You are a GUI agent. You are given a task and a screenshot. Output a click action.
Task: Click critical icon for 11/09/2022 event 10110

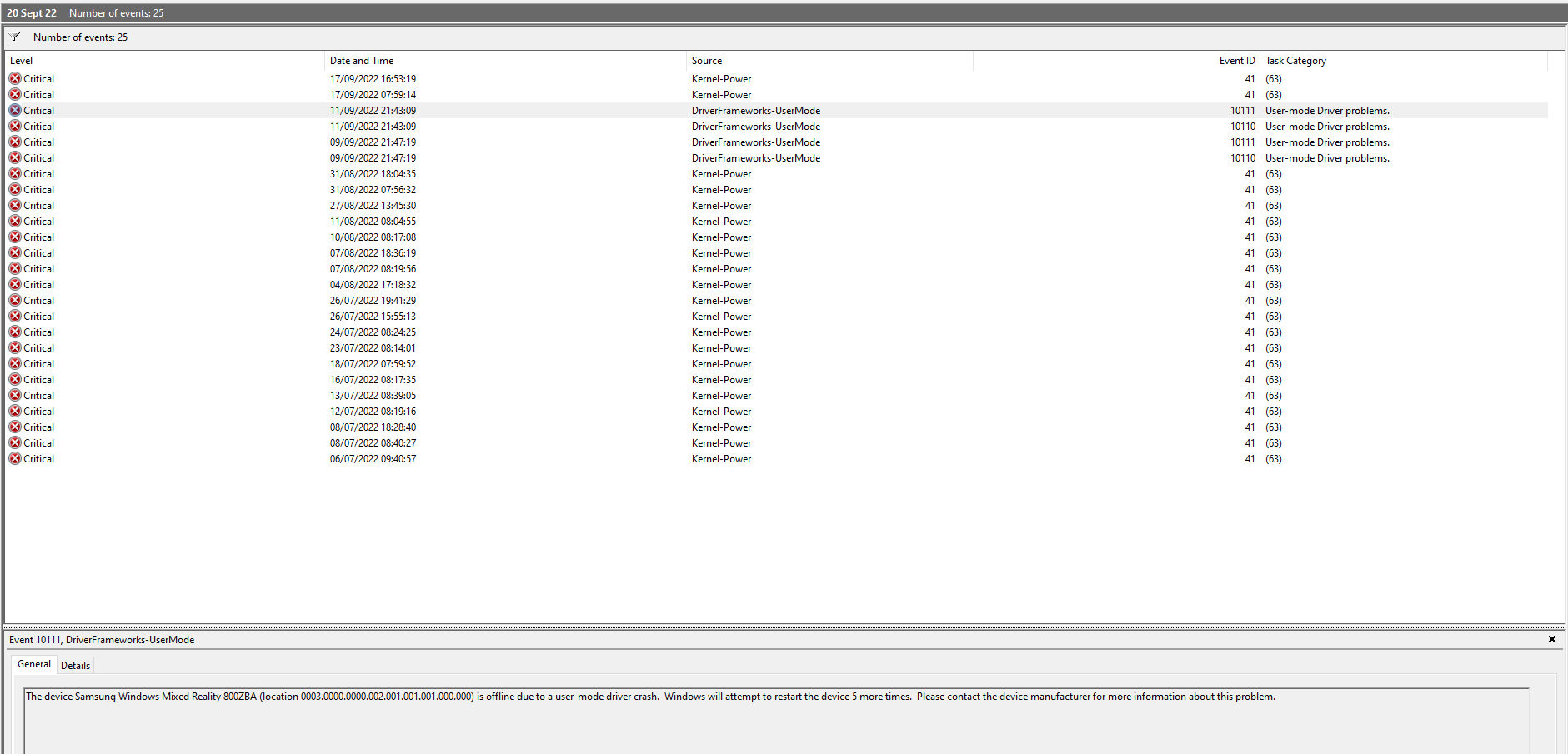(x=15, y=126)
